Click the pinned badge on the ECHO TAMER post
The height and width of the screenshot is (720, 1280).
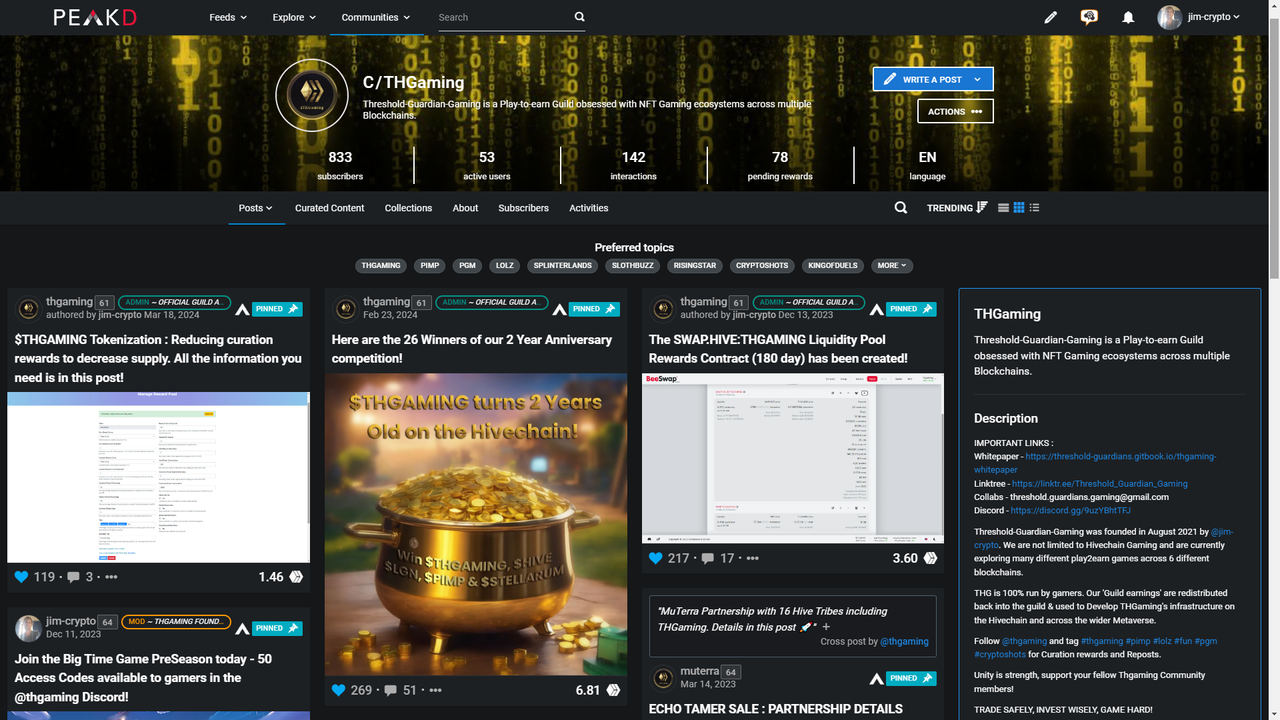[911, 677]
